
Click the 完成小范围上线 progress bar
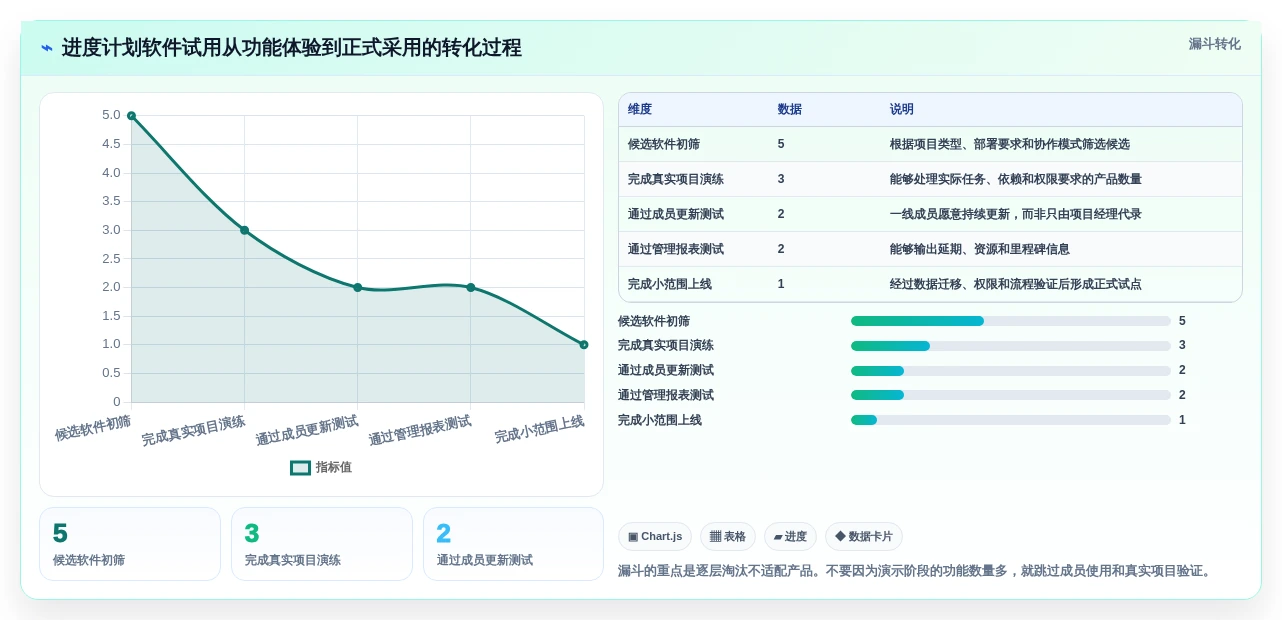(x=1010, y=420)
